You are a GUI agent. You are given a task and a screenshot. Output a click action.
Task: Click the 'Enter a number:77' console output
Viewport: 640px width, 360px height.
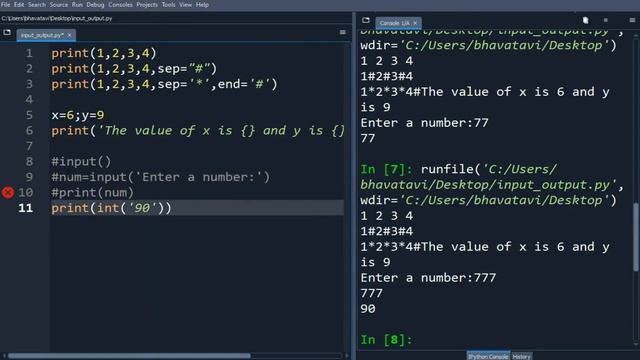pos(424,123)
